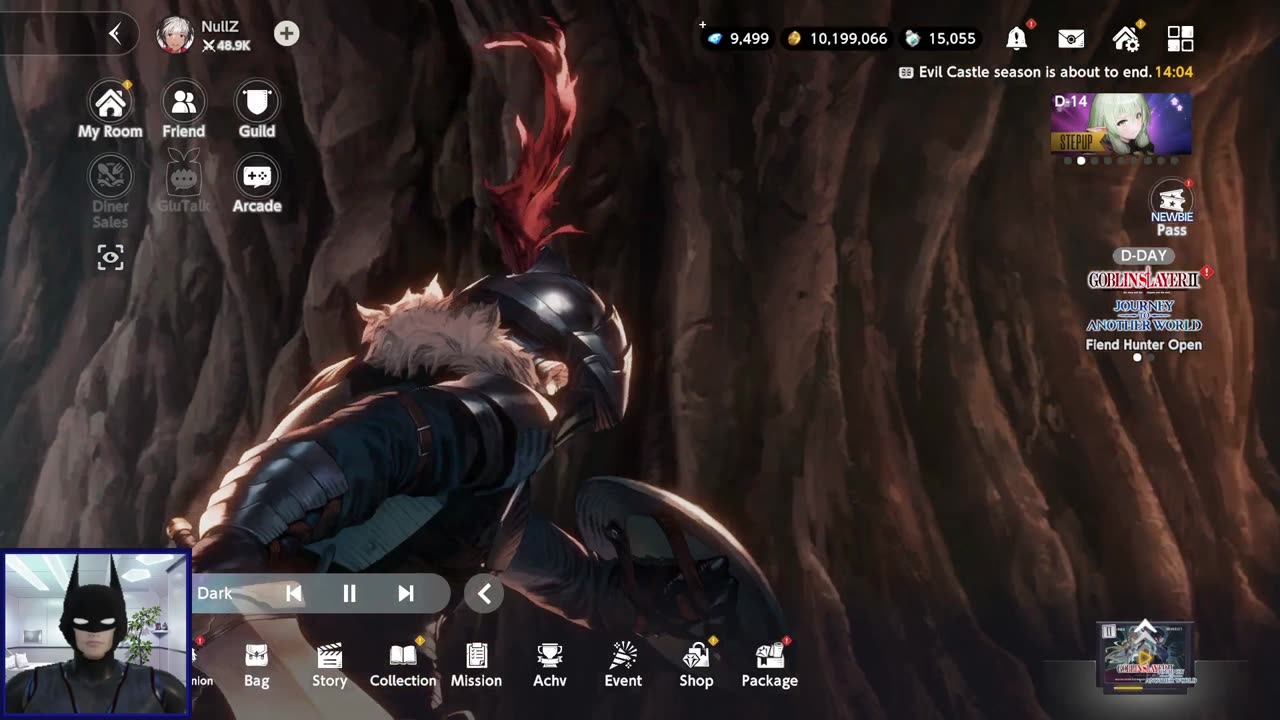The height and width of the screenshot is (720, 1280).
Task: Open the Package store
Action: pos(769,665)
